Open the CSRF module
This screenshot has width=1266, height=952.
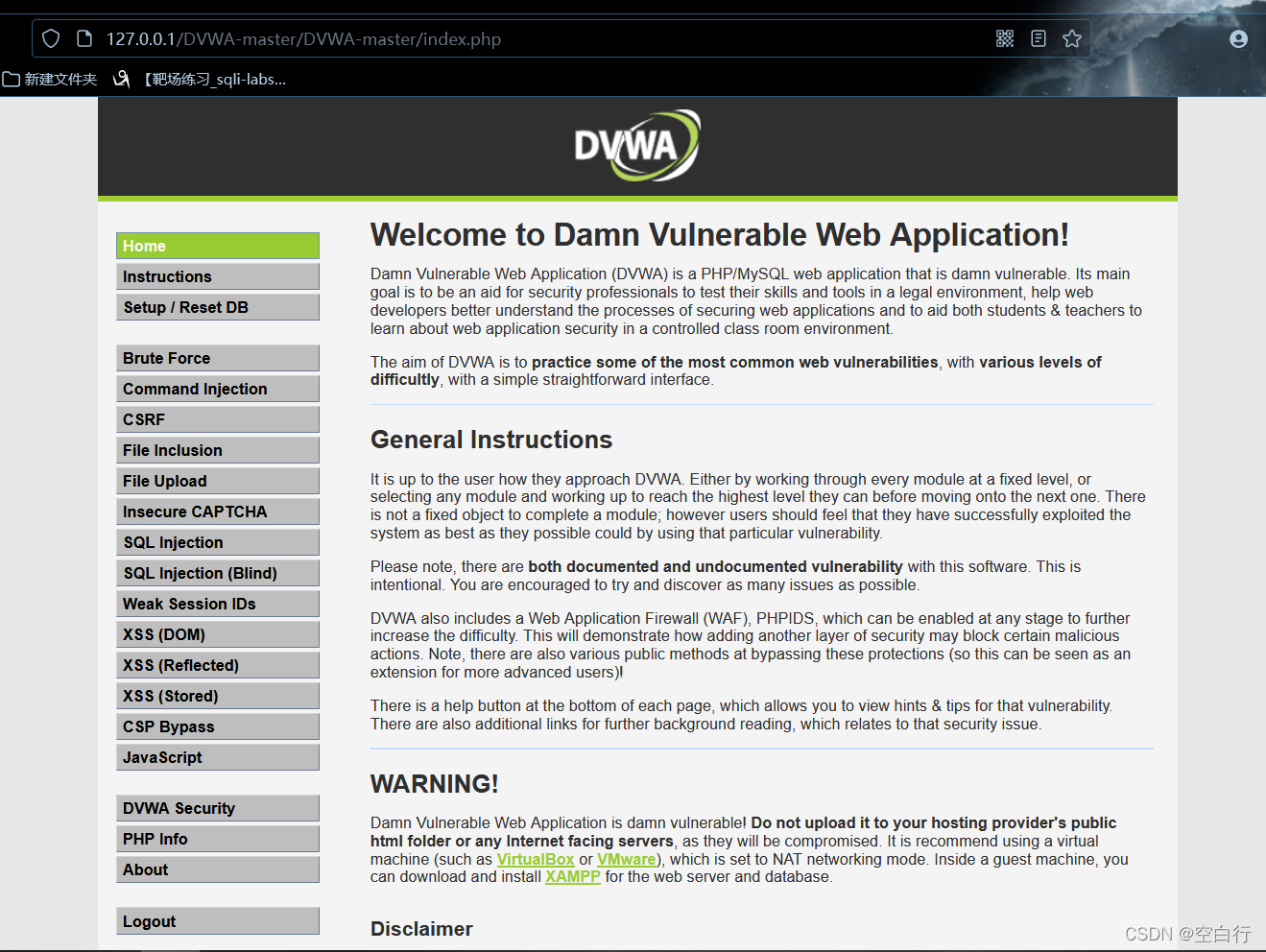[x=218, y=419]
